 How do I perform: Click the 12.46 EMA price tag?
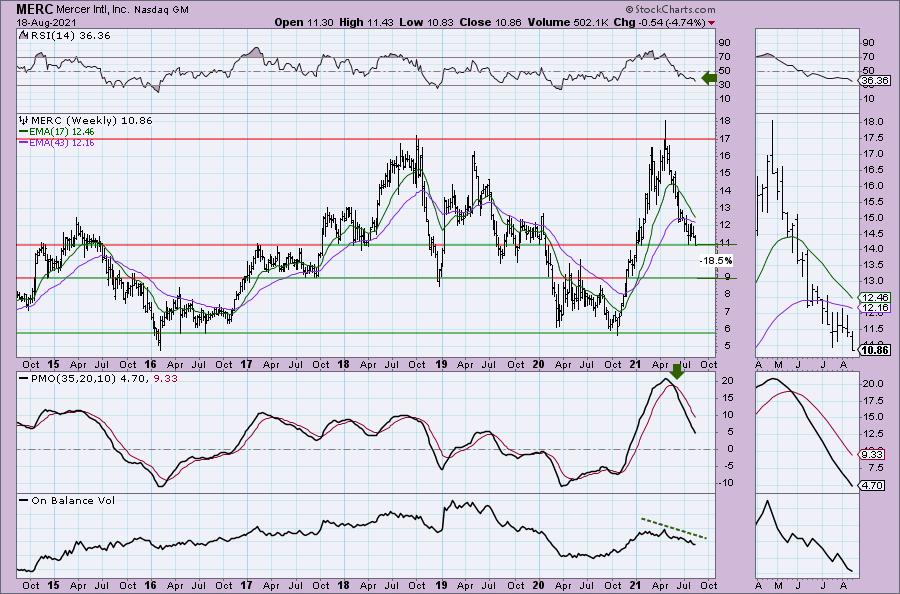[x=875, y=297]
